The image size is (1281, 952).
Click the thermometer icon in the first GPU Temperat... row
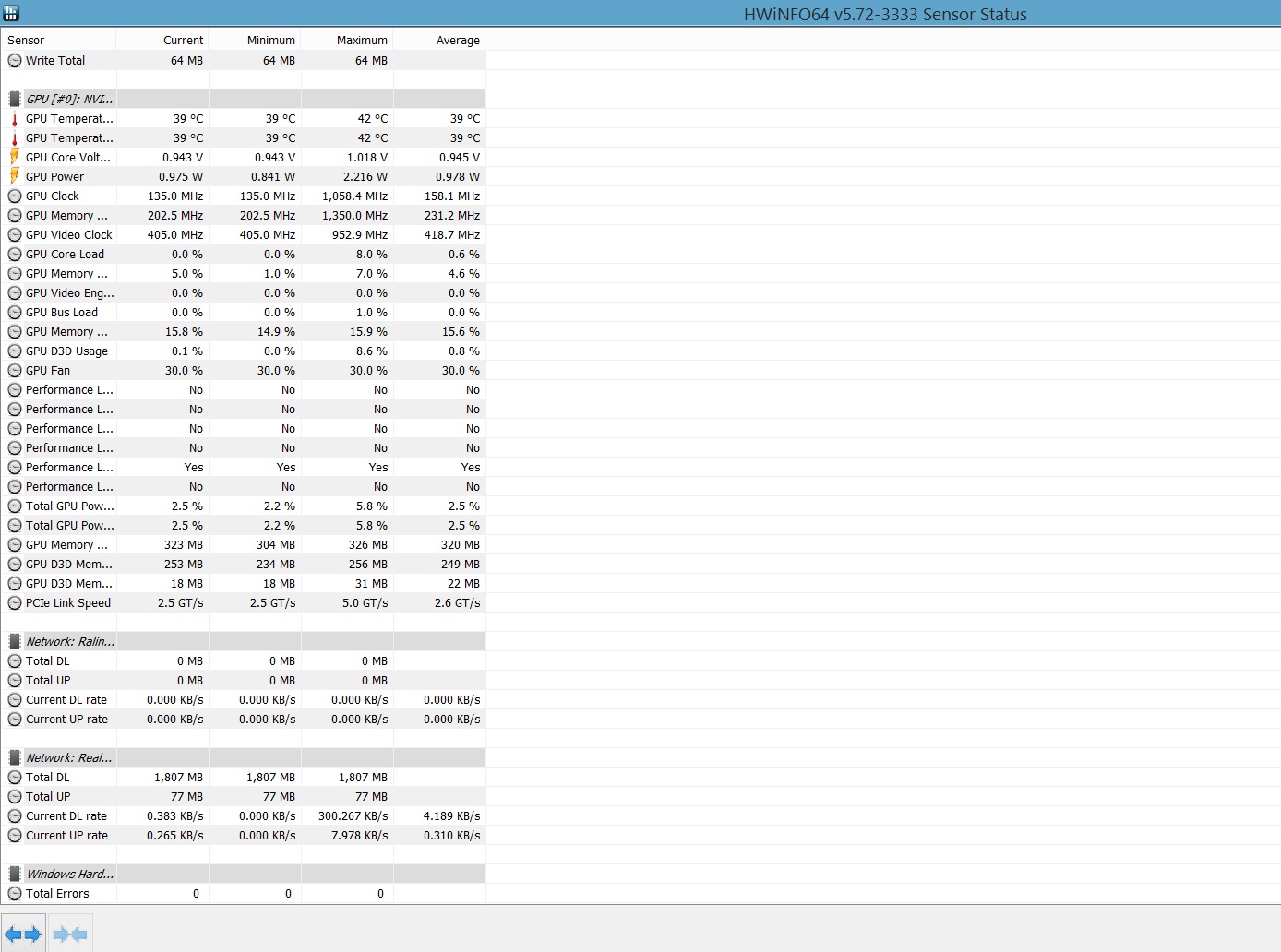click(x=15, y=119)
